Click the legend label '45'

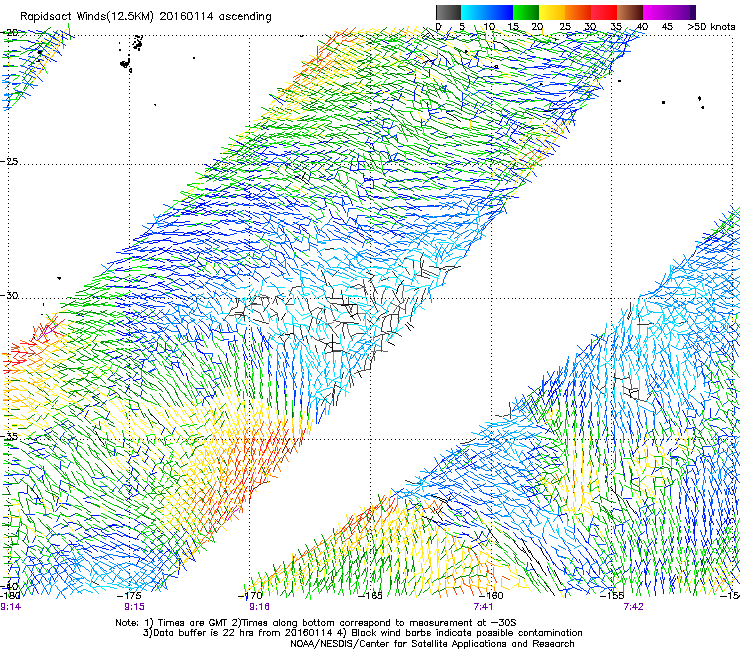667,26
